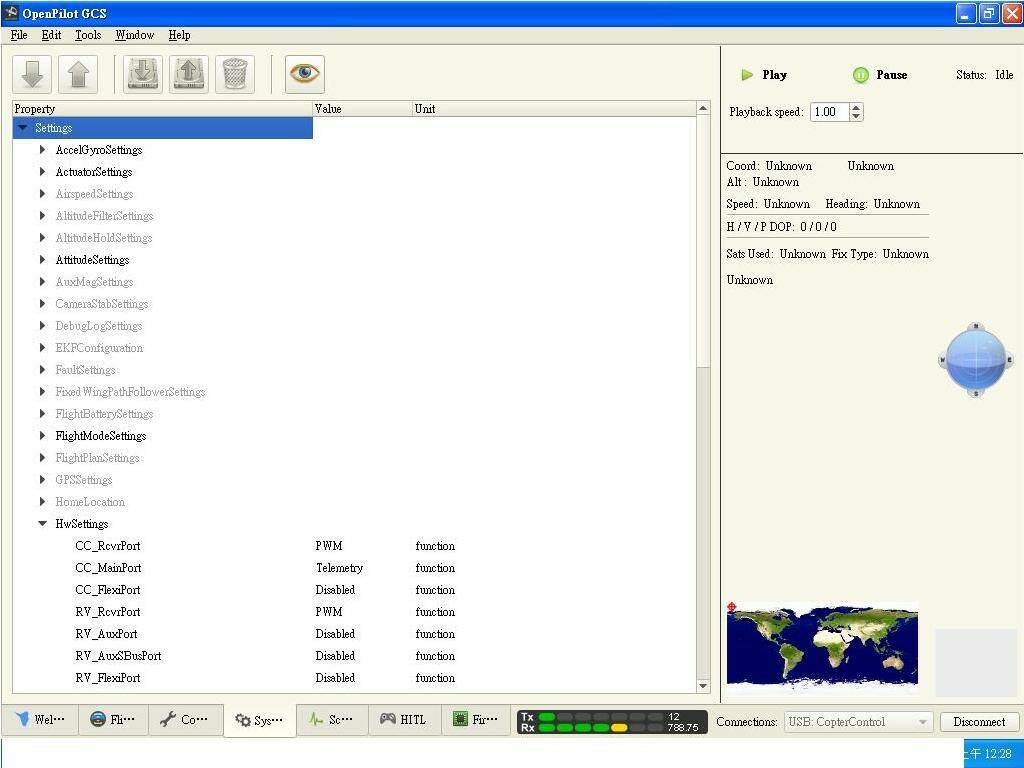Screen dimensions: 1024x768
Task: Decrease playback speed with down stepper
Action: tap(856, 116)
